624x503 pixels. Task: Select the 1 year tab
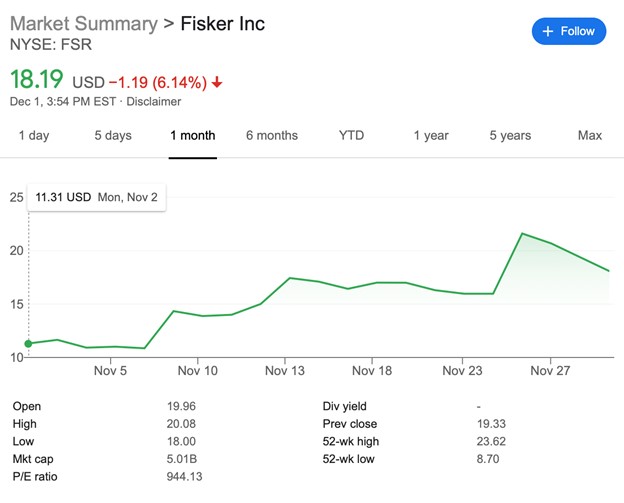[x=431, y=135]
